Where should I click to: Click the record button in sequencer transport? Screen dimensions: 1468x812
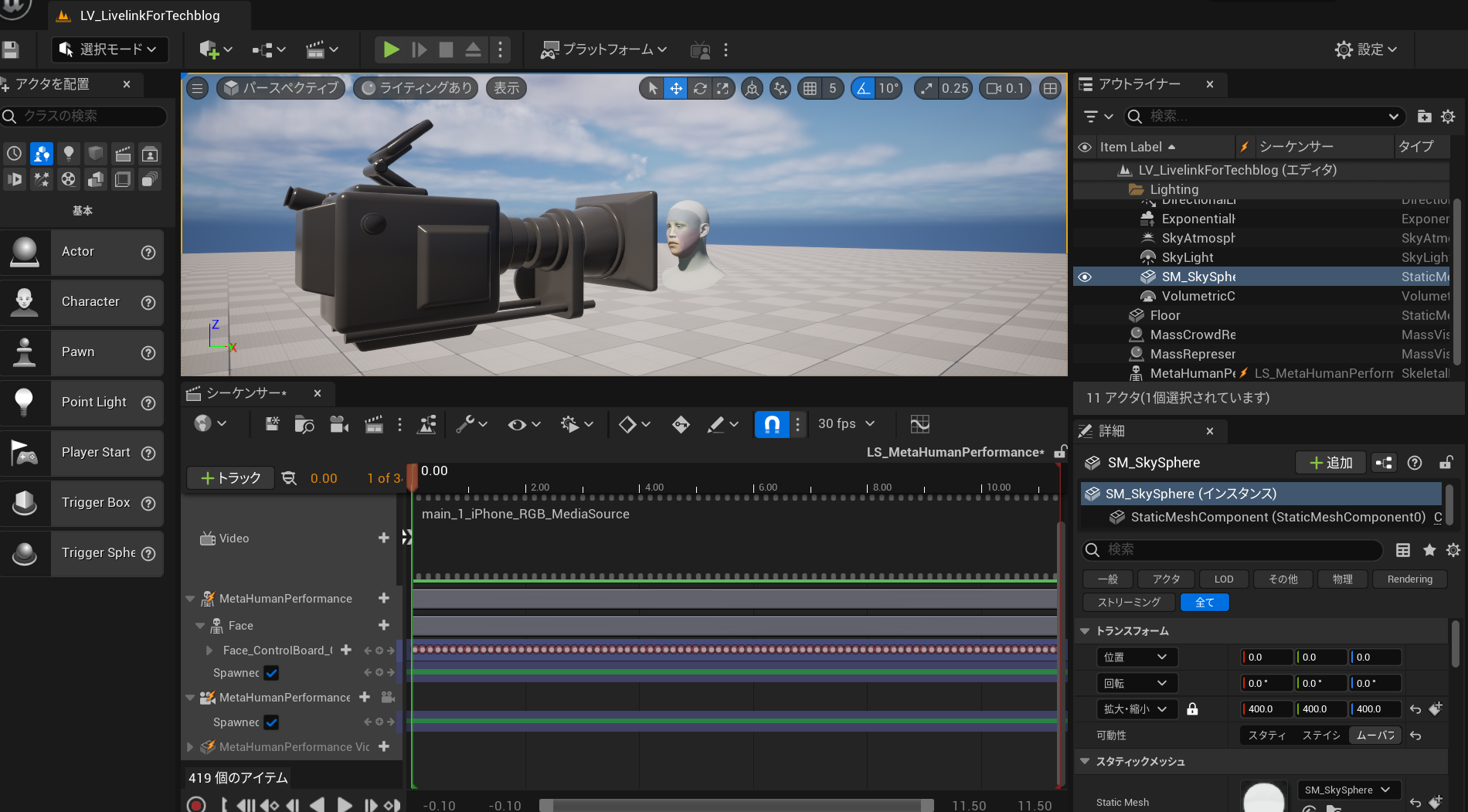click(x=196, y=805)
